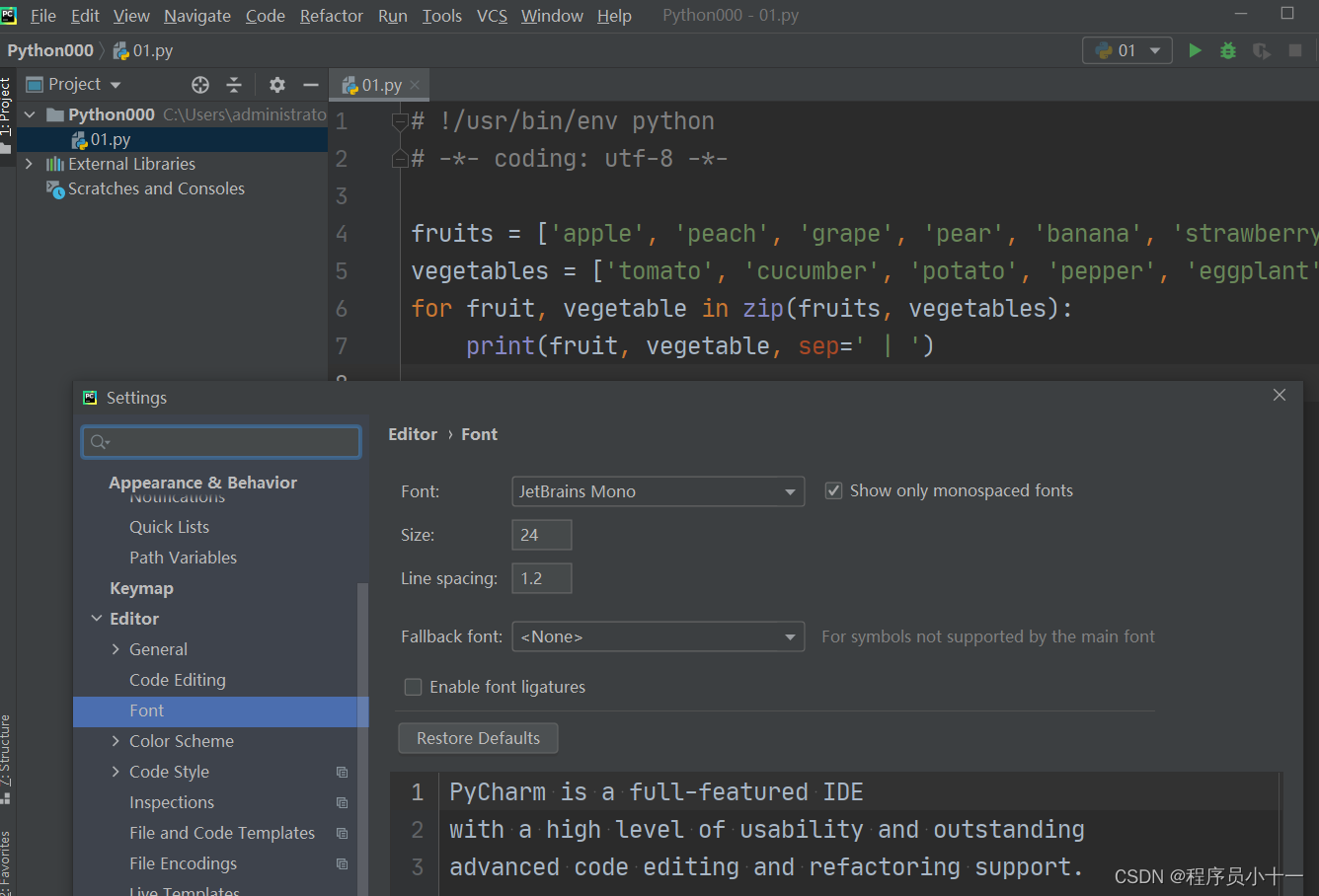
Task: Open the Refactor menu
Action: (x=332, y=16)
